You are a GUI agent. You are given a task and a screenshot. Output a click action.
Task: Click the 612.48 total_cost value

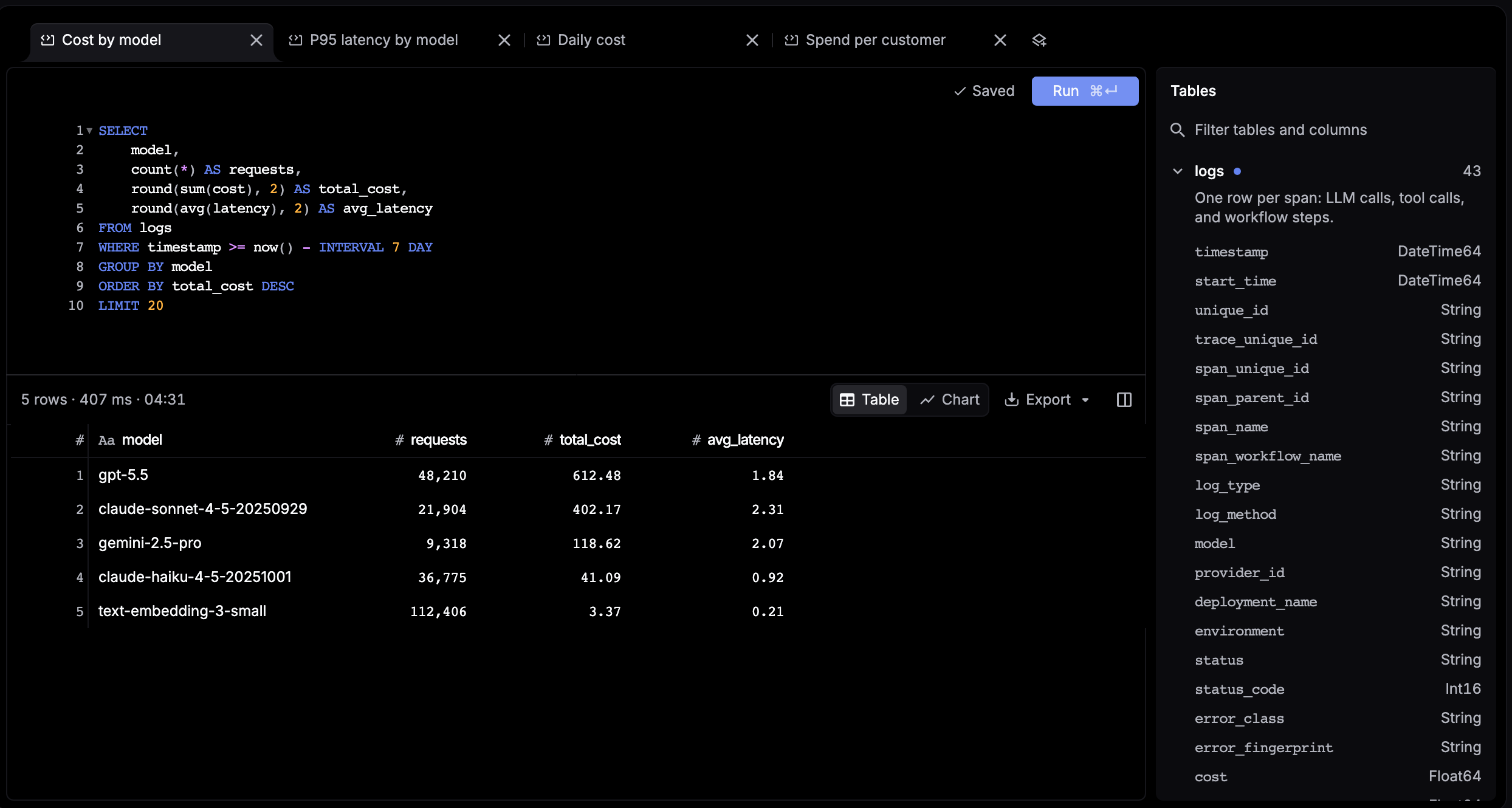click(x=597, y=476)
